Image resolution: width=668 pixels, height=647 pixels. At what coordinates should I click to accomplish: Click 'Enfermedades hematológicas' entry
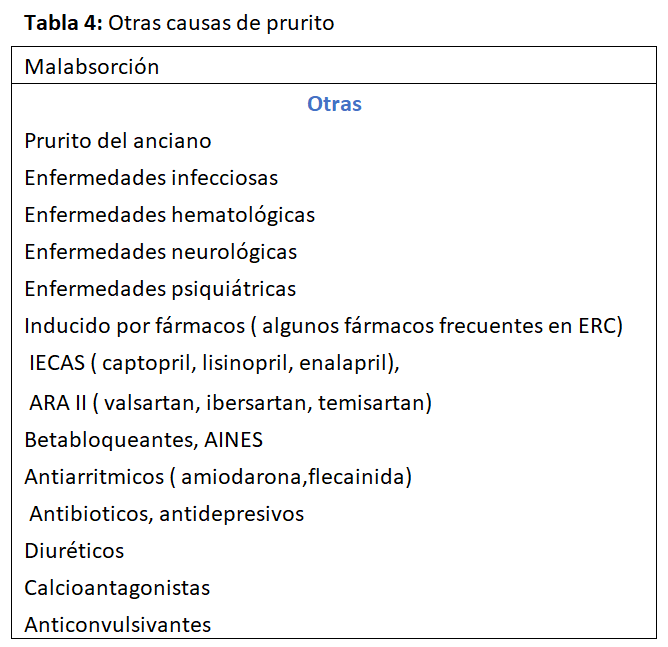(169, 215)
